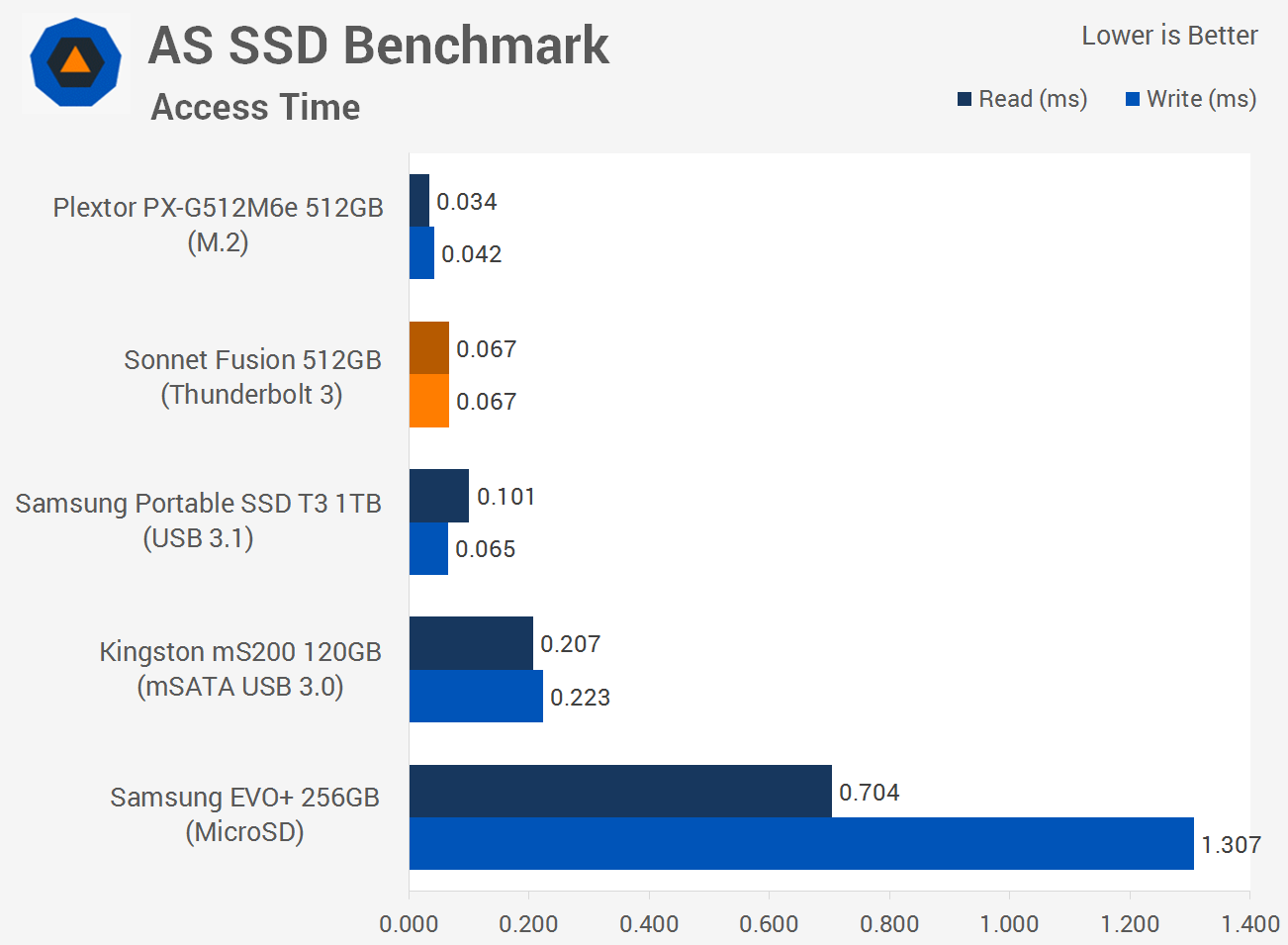Click the 'AS SSD Benchmark' title
The width and height of the screenshot is (1288, 945).
379,46
